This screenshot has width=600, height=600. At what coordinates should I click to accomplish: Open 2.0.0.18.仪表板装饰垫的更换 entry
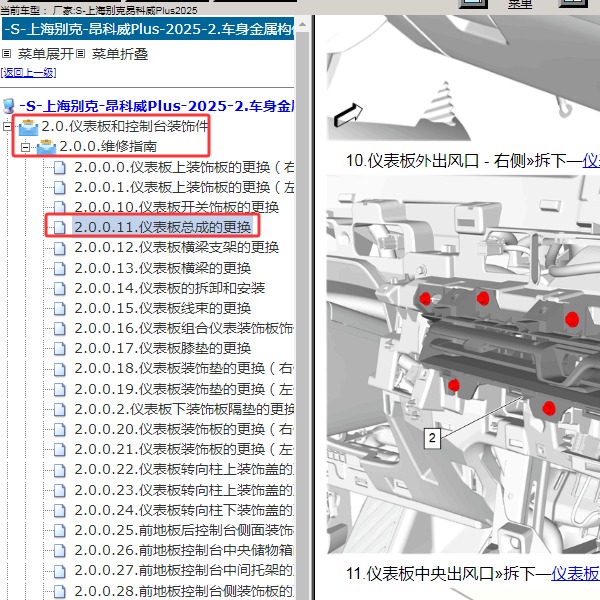pos(184,368)
